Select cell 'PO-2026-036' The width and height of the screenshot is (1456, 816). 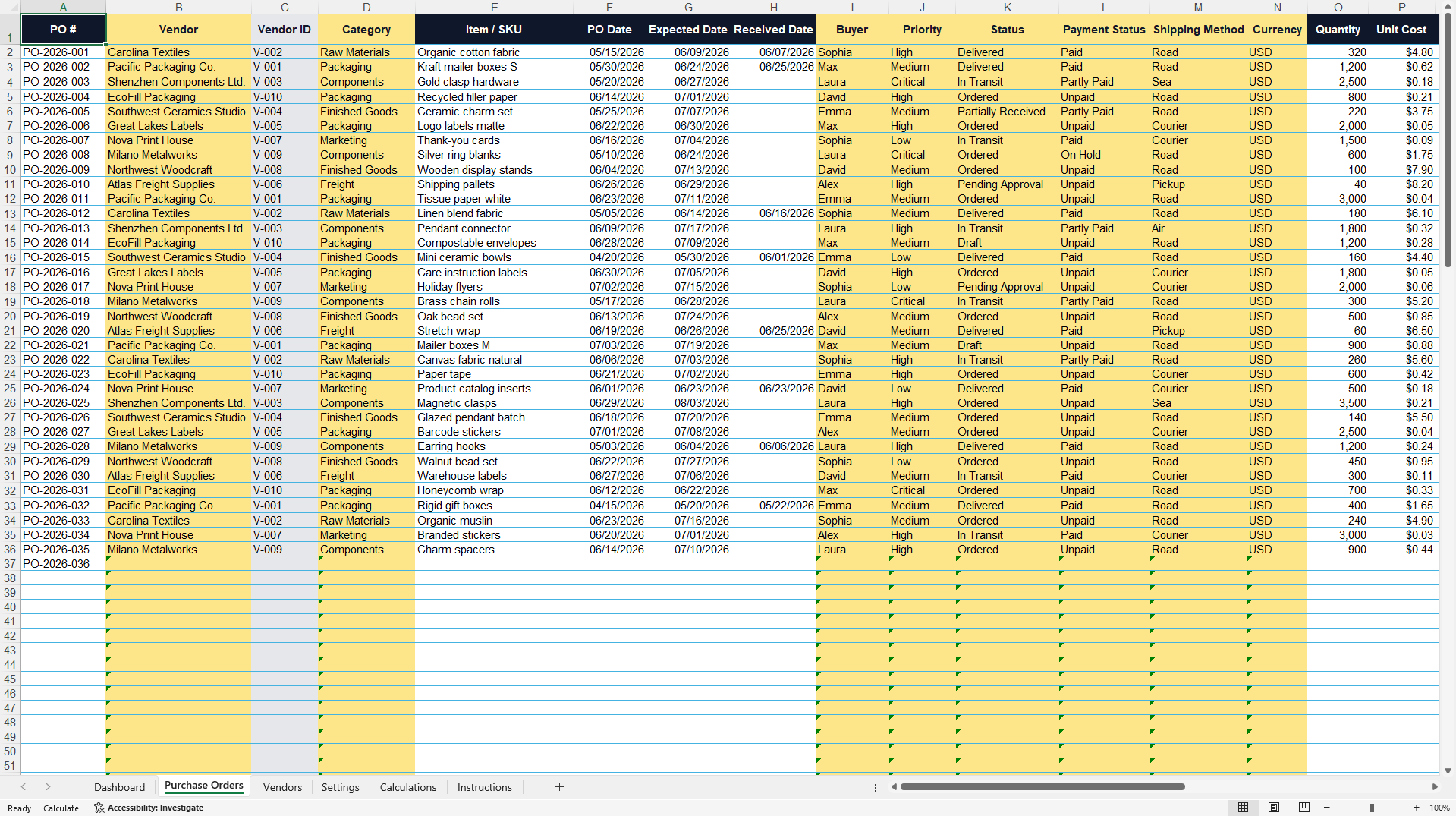point(63,564)
